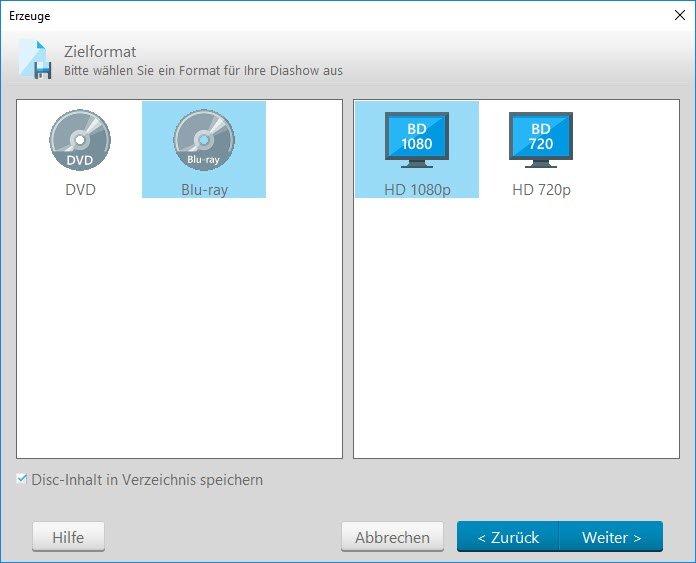Cancel with the Abbrechen button
696x563 pixels.
(x=392, y=537)
